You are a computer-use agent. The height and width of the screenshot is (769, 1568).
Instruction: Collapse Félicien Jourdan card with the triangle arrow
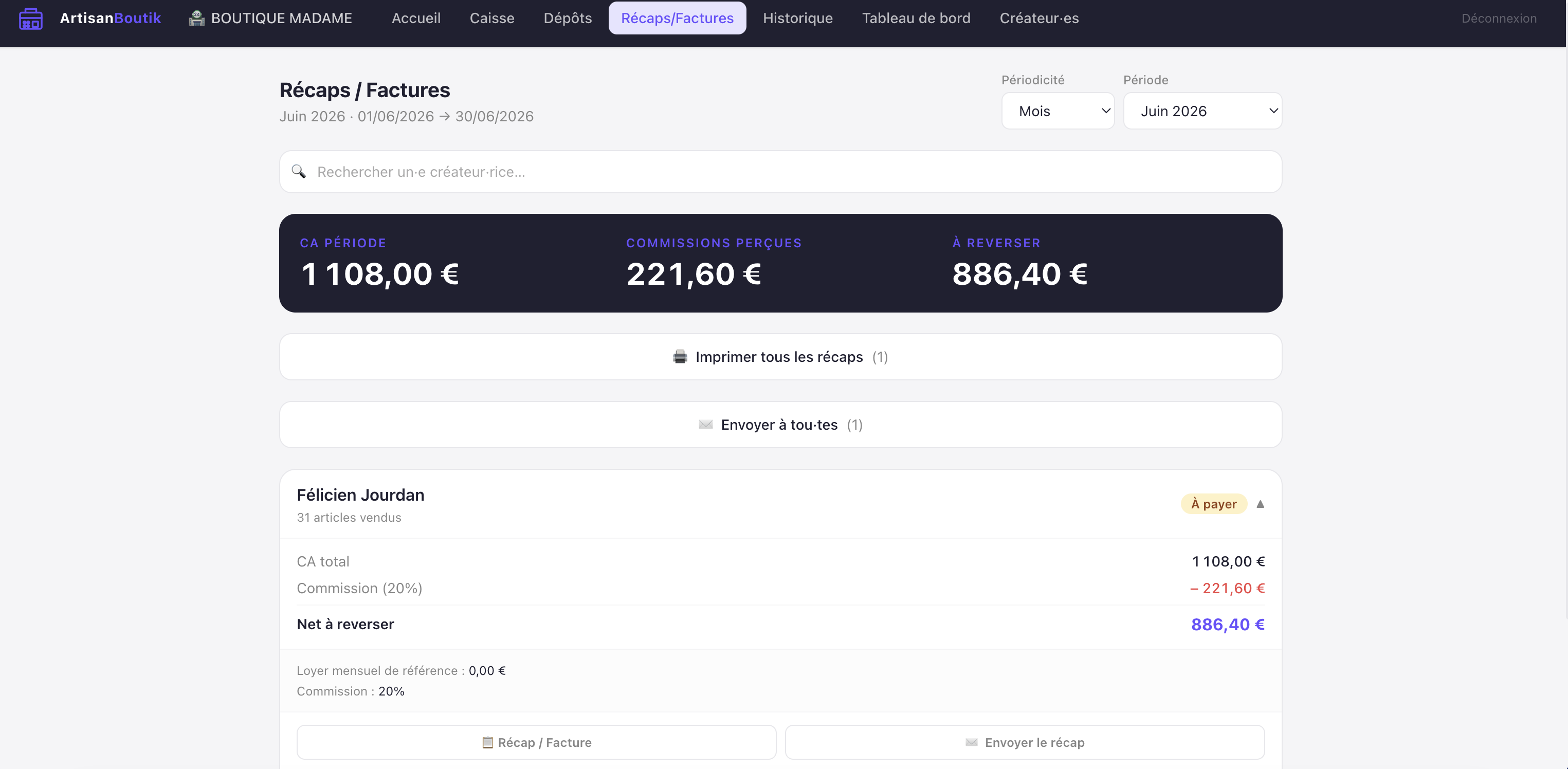click(x=1260, y=504)
